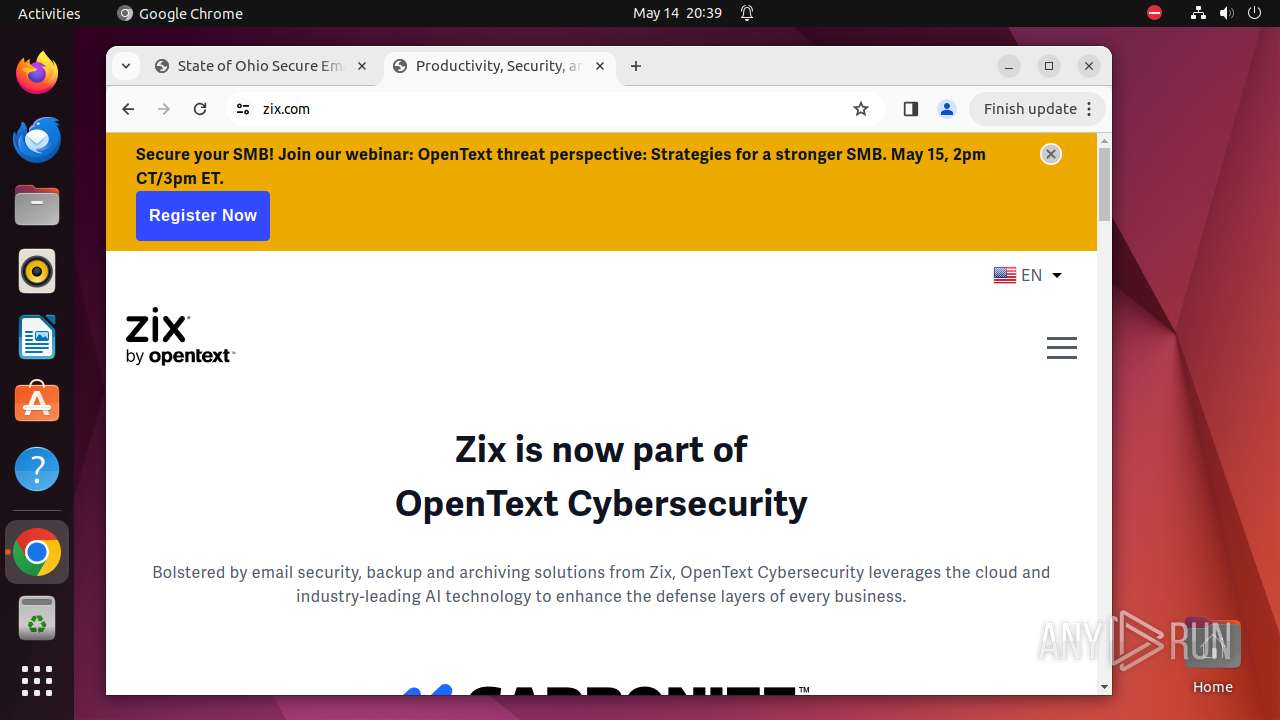Open the Trash in the dock
The width and height of the screenshot is (1280, 720).
pos(37,619)
